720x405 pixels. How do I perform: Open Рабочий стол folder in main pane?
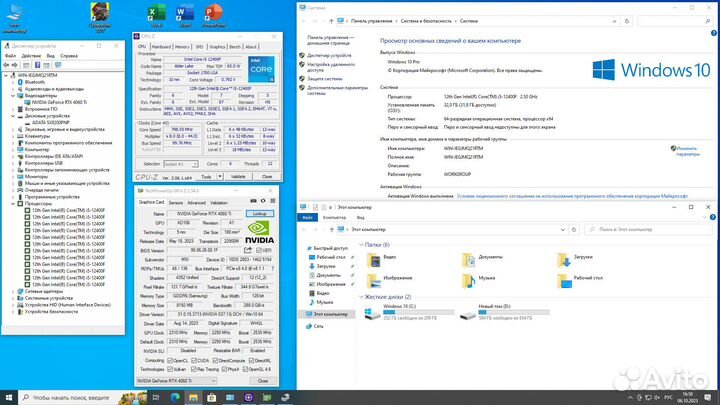coord(580,280)
